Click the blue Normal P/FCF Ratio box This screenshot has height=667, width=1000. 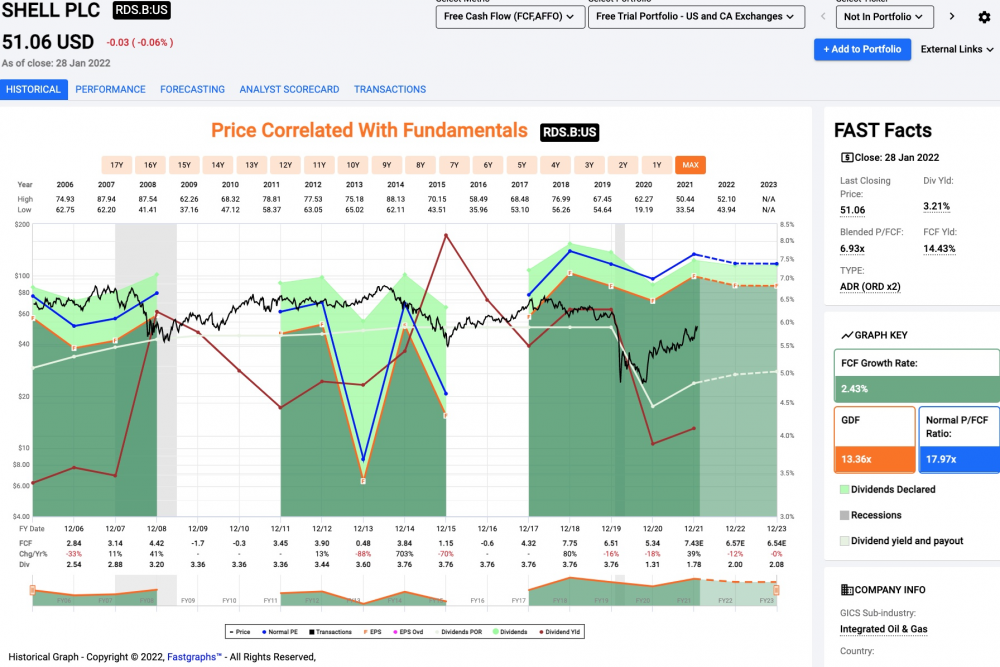click(959, 440)
